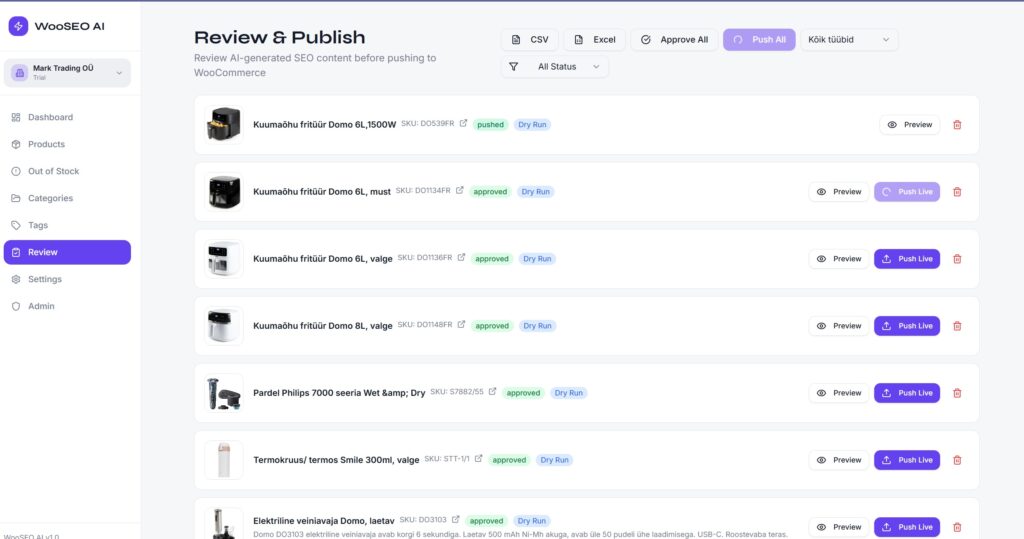Click product title Kuumaõhu fritüür Domo 6L,1500W
The width and height of the screenshot is (1024, 539).
[x=325, y=125]
